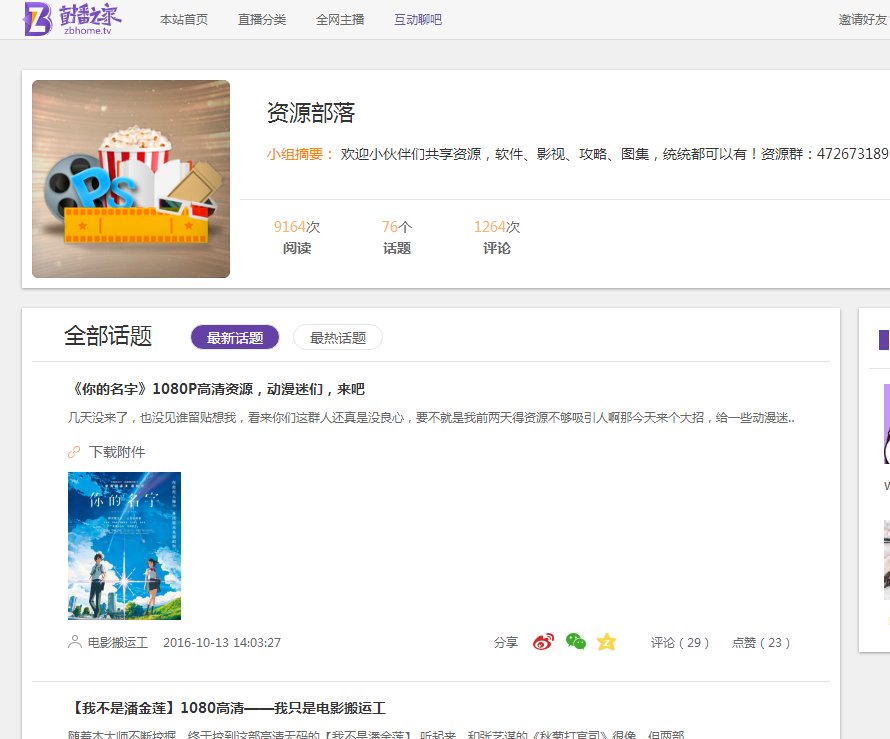Select the 最新话题 tab
This screenshot has width=890, height=739.
(x=235, y=337)
